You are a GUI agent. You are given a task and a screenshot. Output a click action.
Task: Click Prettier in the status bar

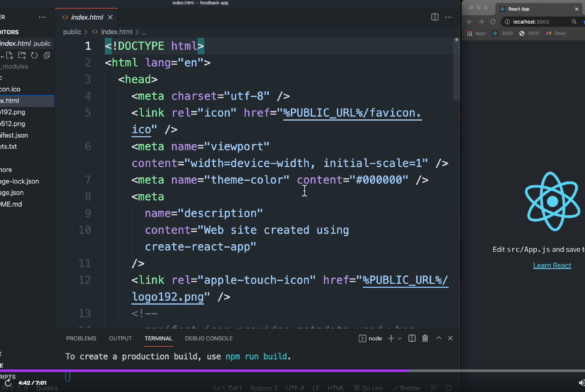407,388
